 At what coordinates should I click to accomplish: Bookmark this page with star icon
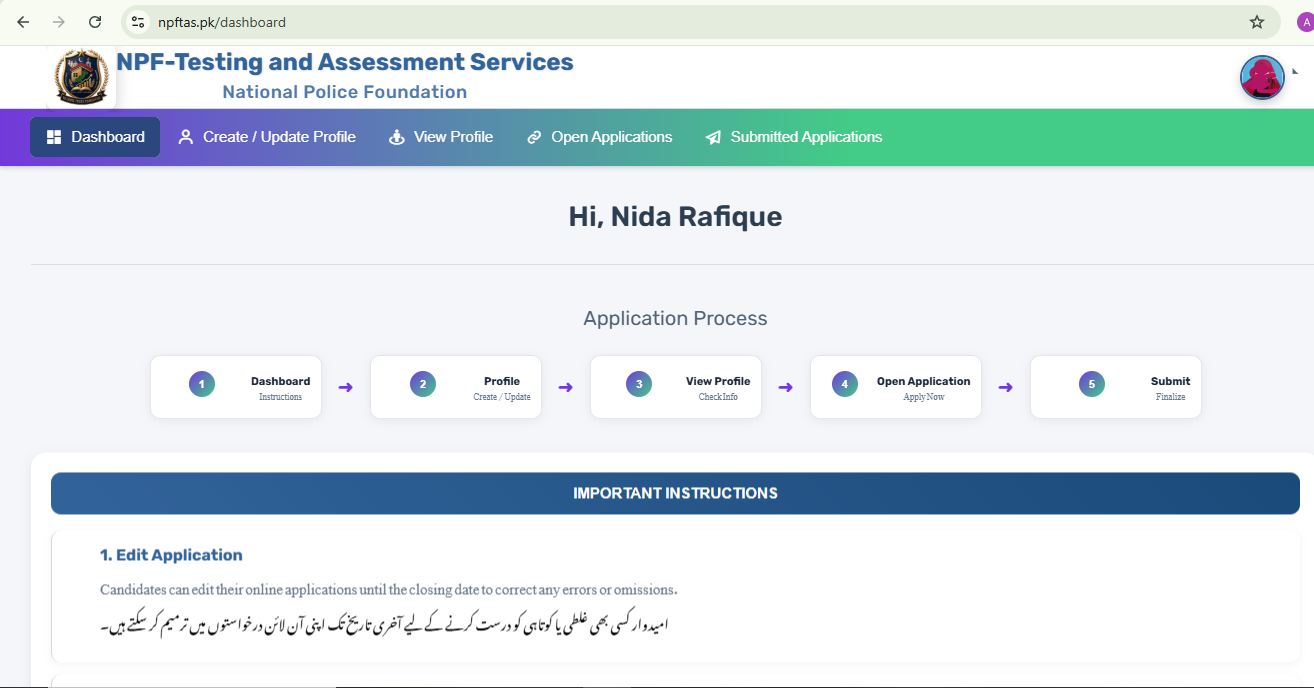pyautogui.click(x=1257, y=22)
